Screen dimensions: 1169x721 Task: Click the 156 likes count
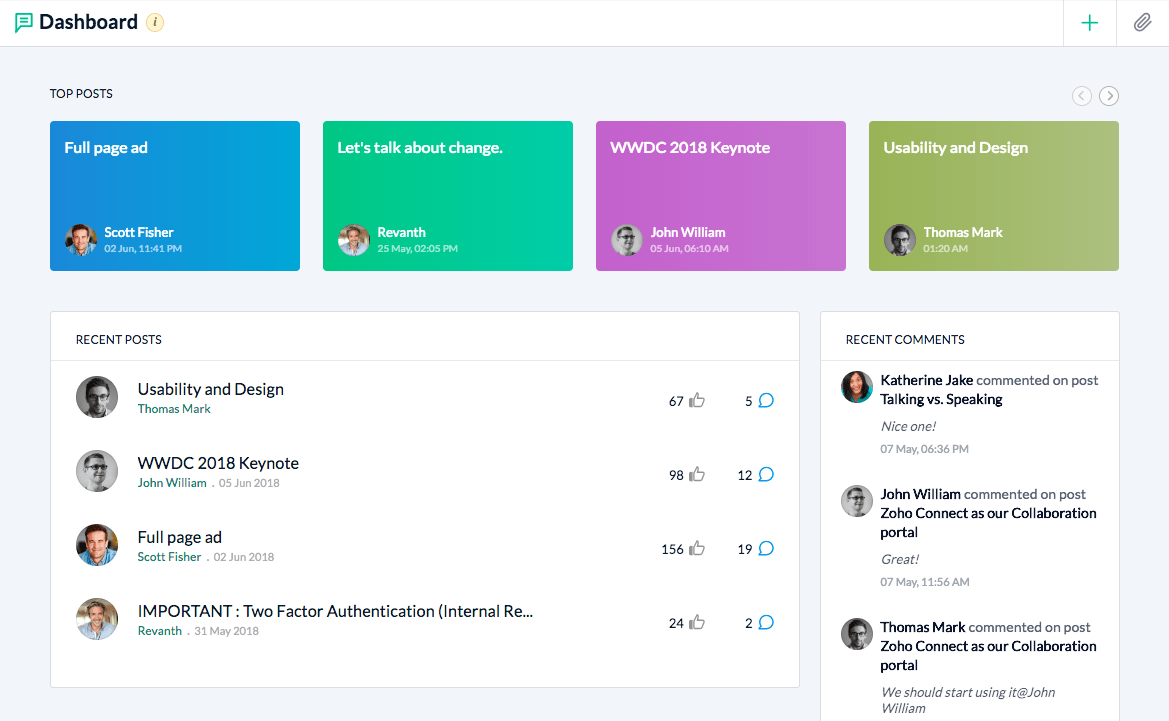click(x=672, y=550)
